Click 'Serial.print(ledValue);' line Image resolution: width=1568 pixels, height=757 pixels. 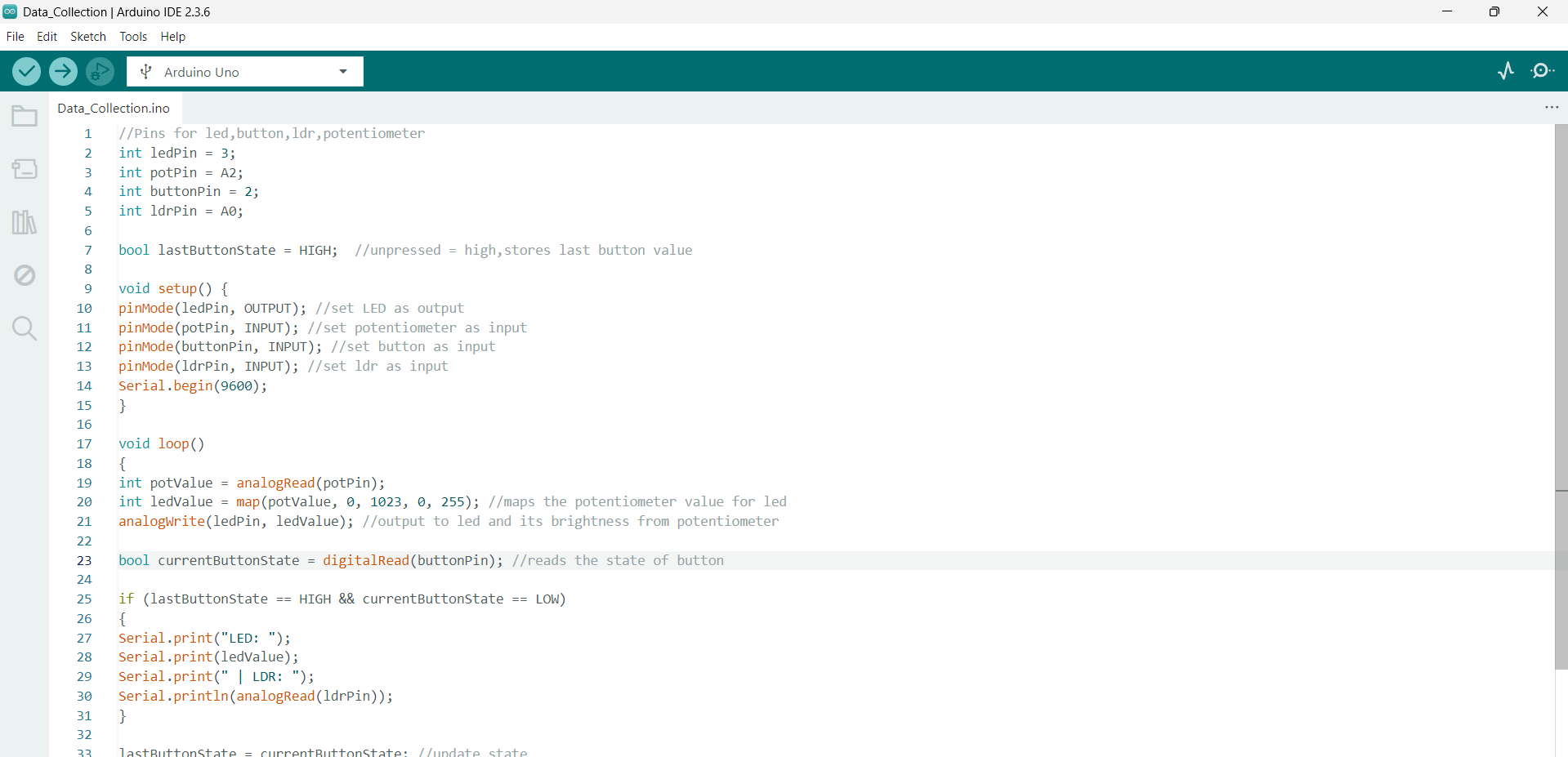tap(208, 657)
